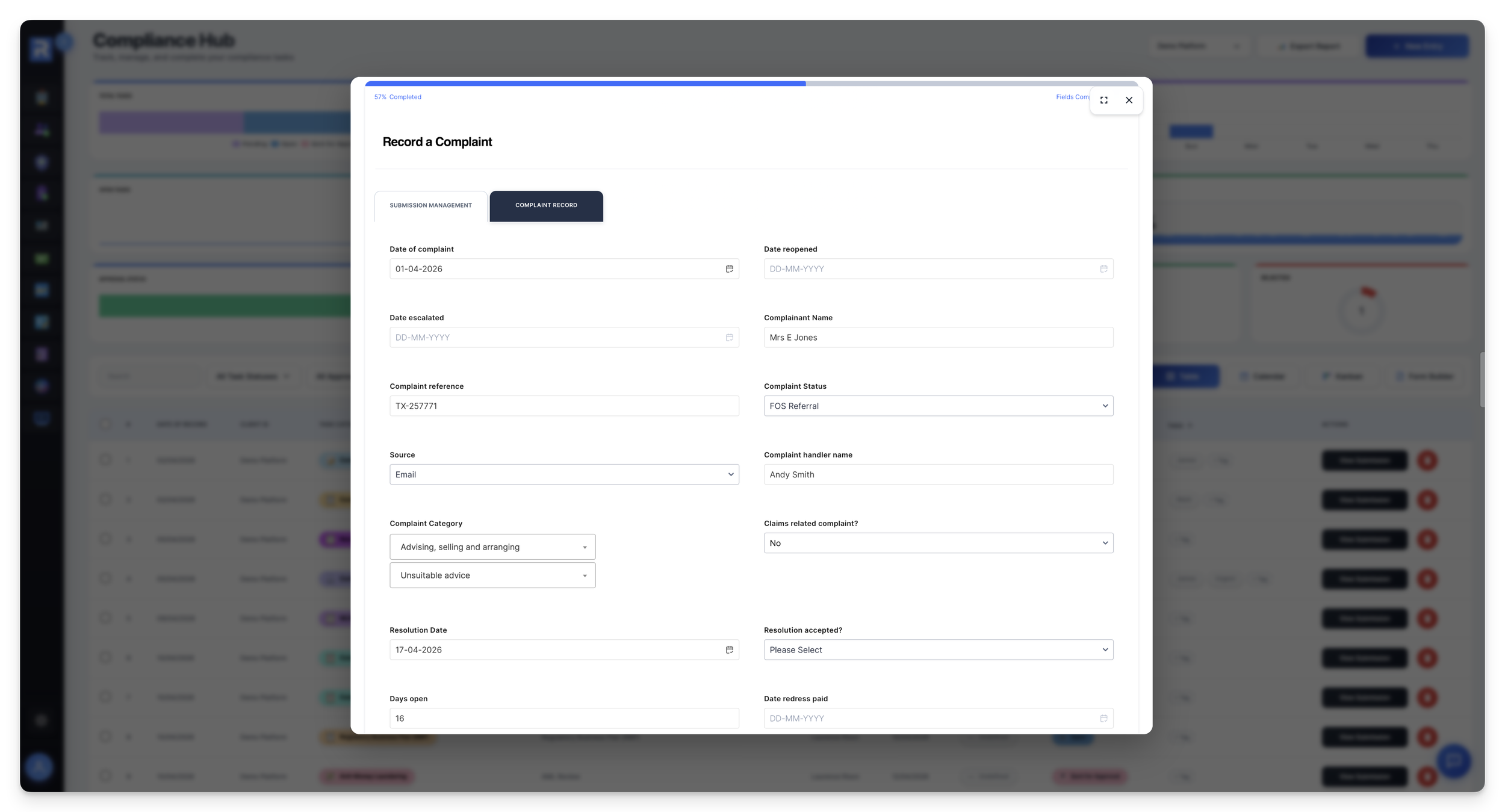1505x812 pixels.
Task: Open the Complaint Status dropdown
Action: pos(938,406)
